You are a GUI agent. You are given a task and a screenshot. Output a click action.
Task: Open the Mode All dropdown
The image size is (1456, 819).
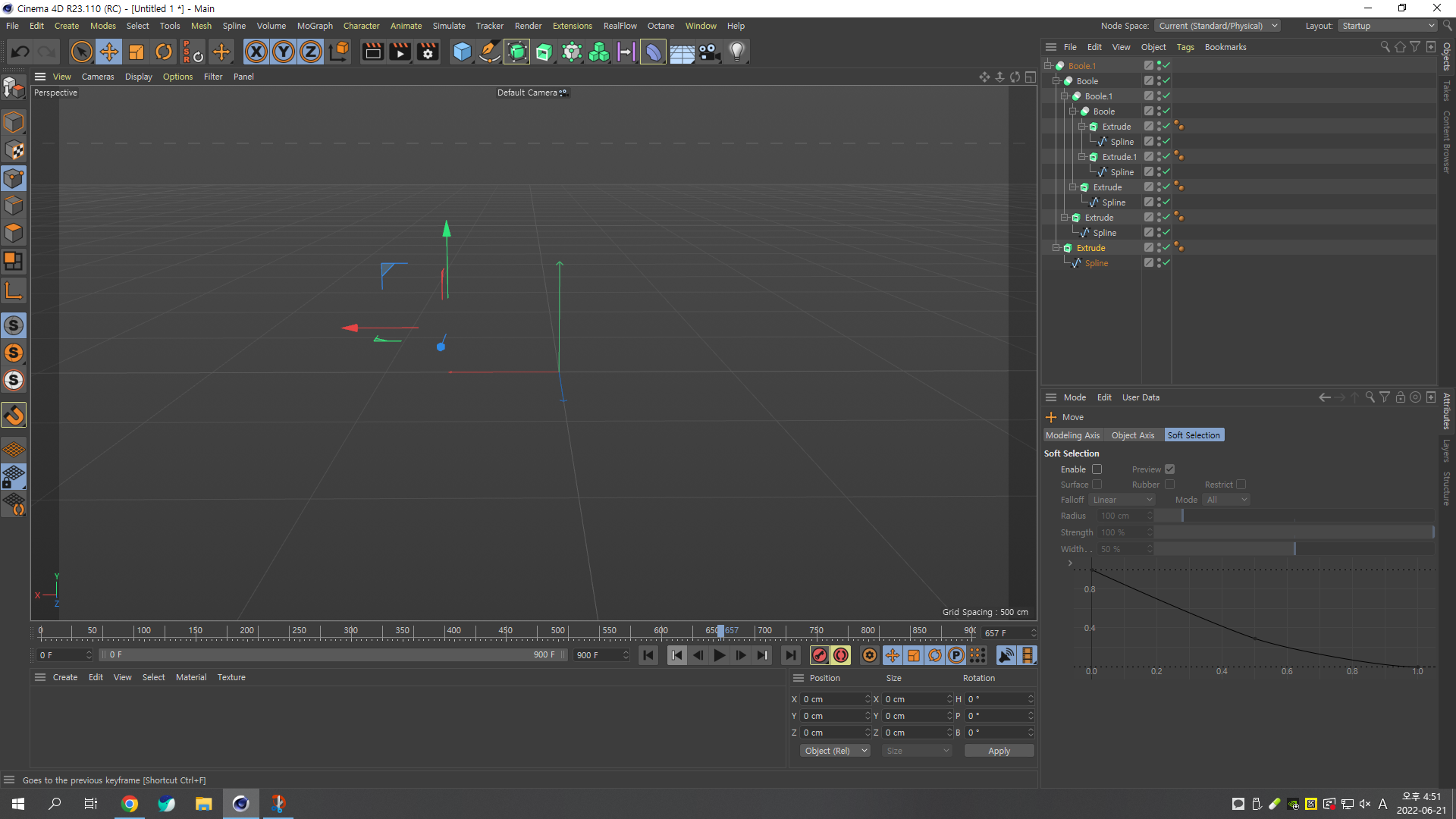[1226, 500]
